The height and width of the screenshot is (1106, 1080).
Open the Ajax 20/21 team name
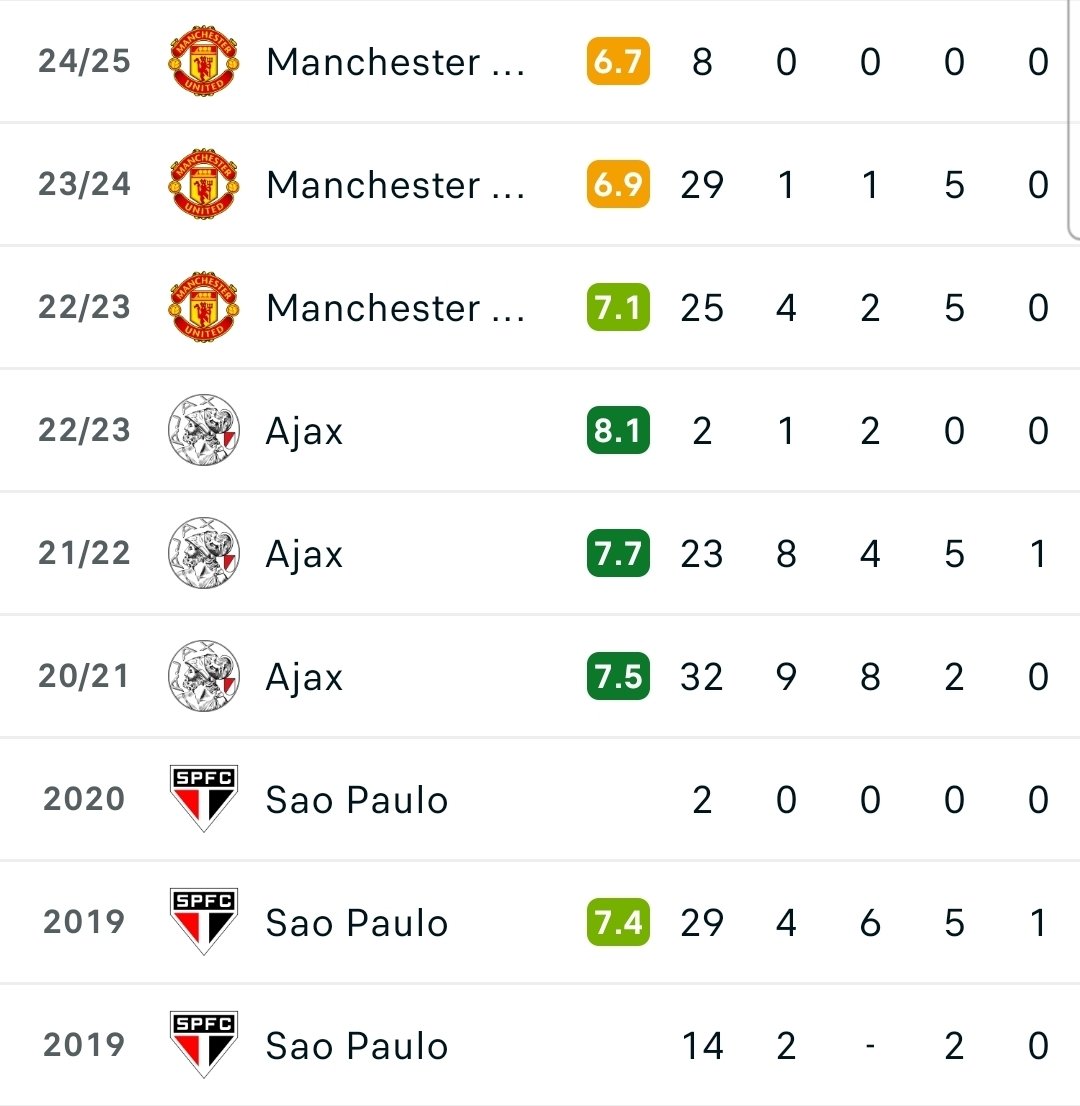coord(304,677)
